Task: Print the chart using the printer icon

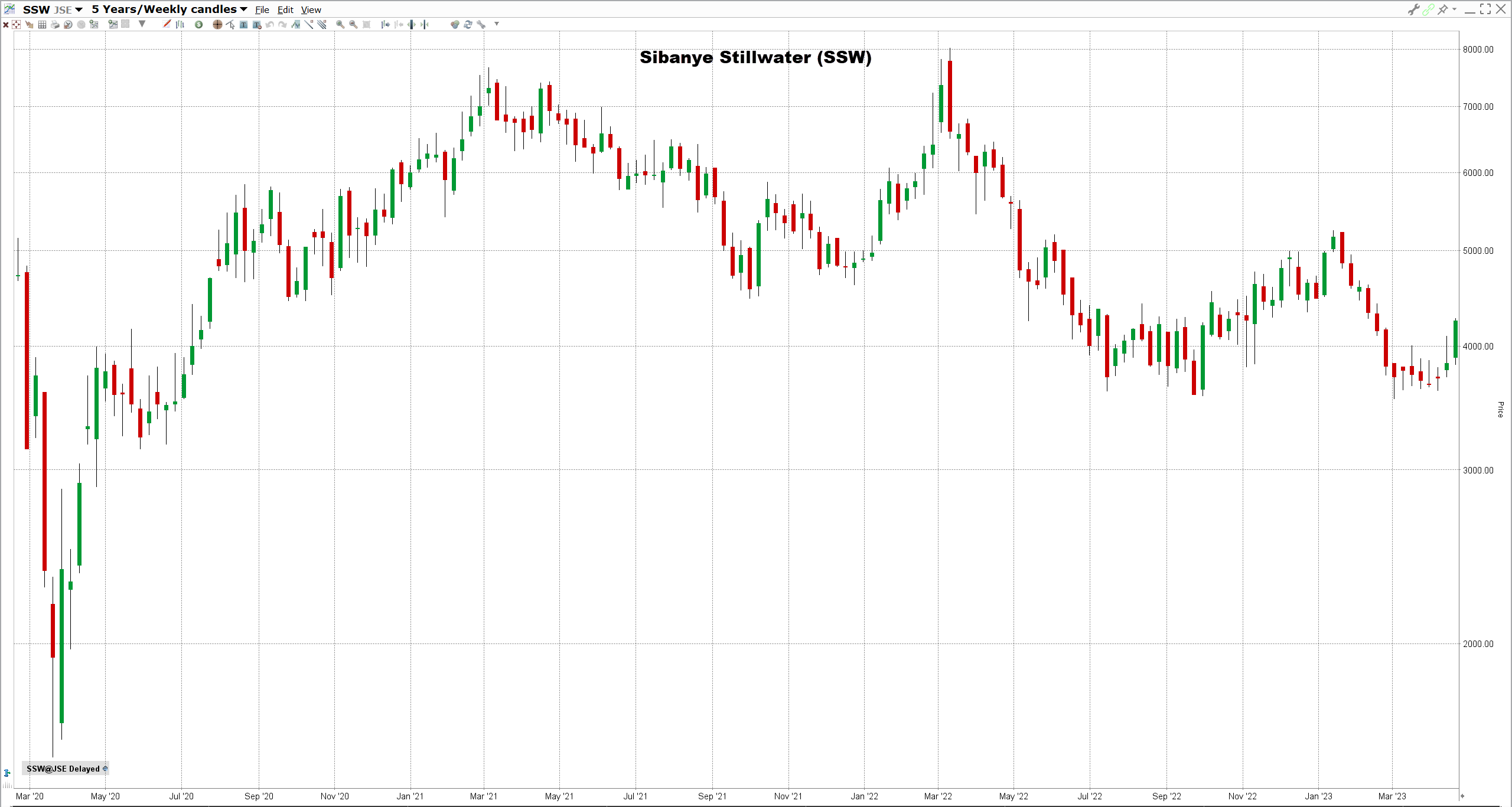Action: point(55,24)
